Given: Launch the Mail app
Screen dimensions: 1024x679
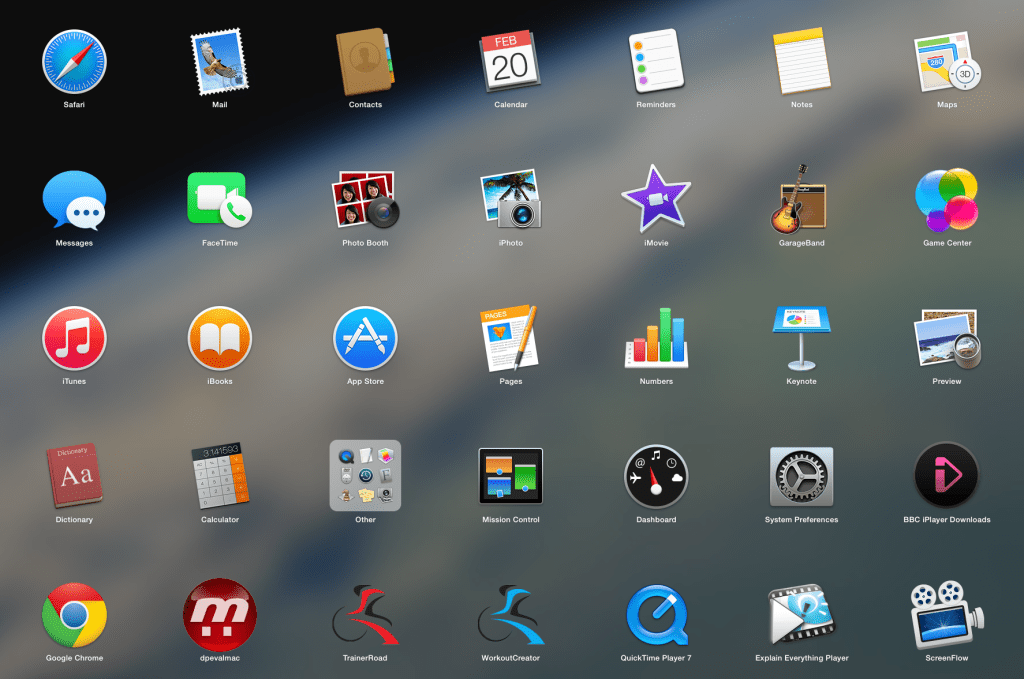Looking at the screenshot, I should pyautogui.click(x=220, y=60).
